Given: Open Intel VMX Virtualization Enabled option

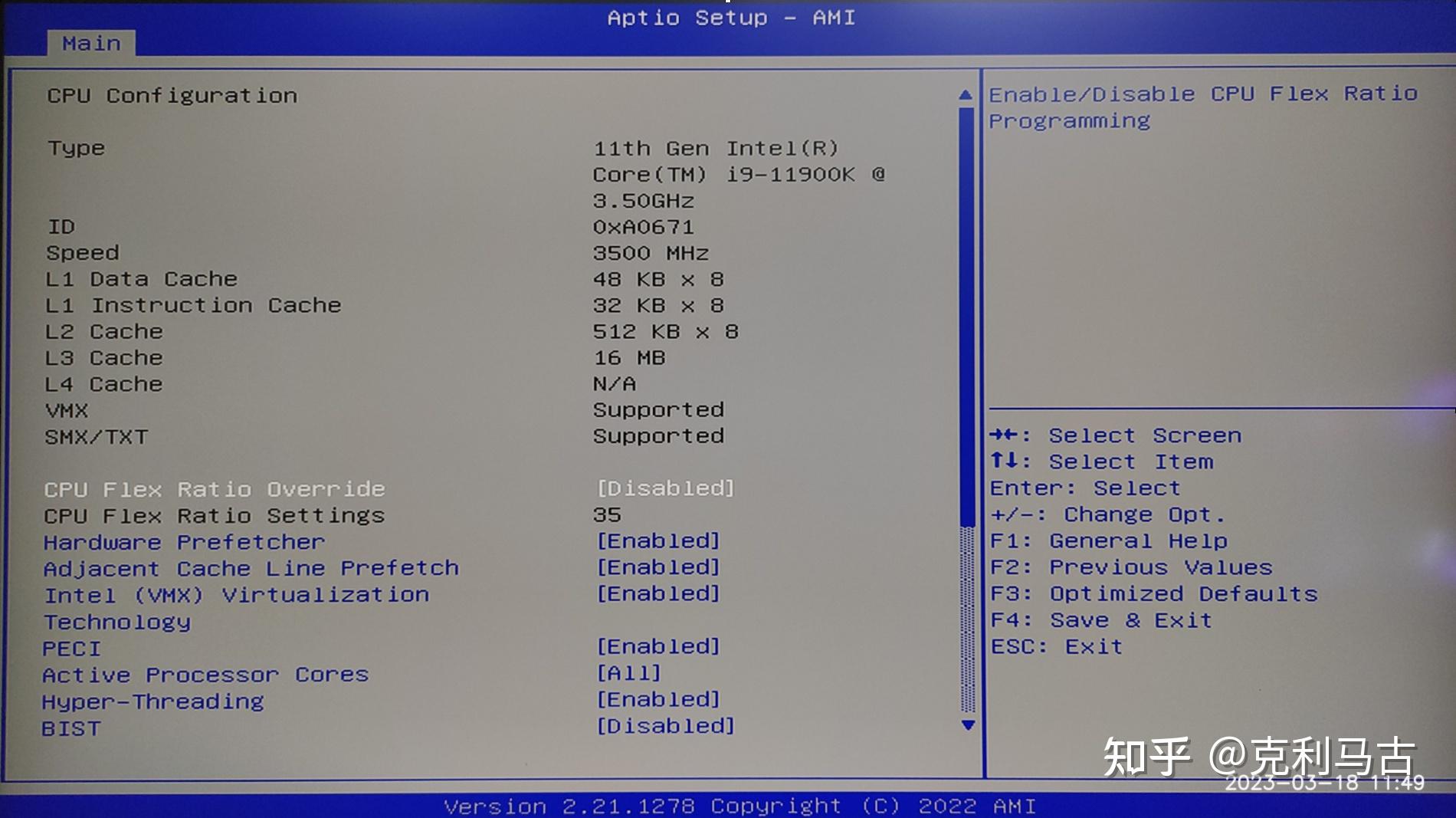Looking at the screenshot, I should [x=658, y=594].
